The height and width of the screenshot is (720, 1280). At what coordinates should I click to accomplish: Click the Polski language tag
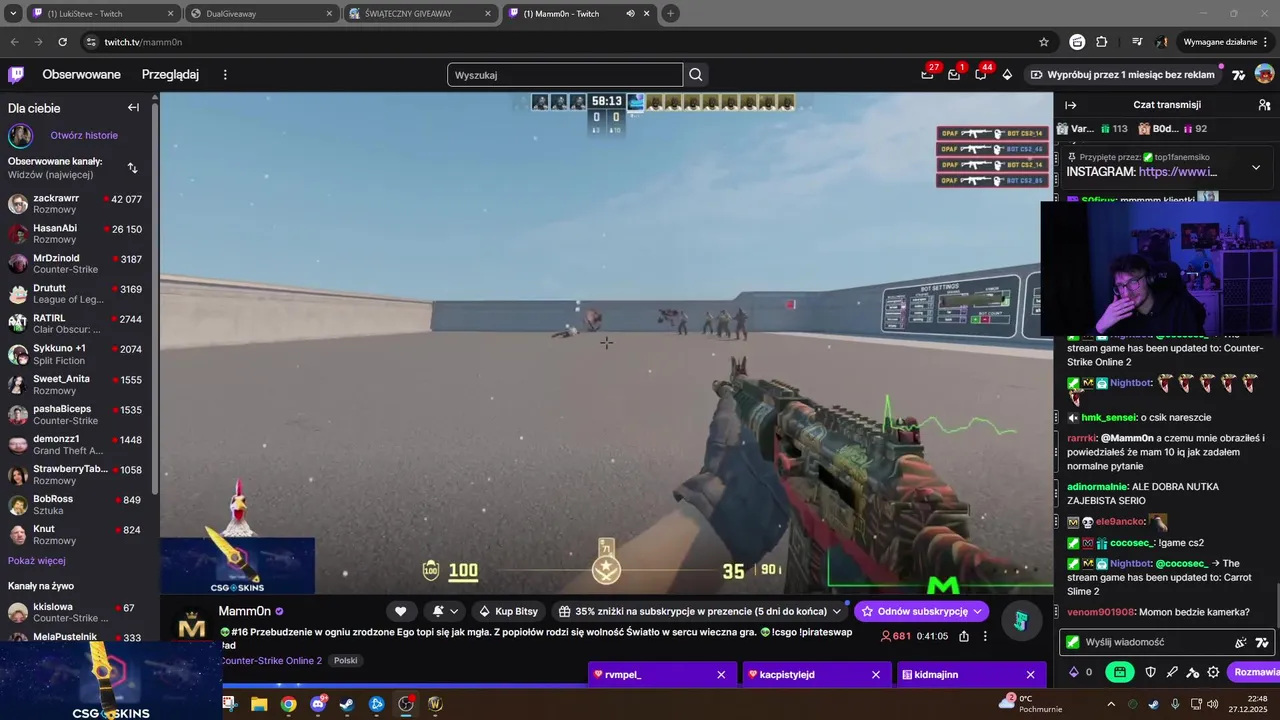click(346, 660)
